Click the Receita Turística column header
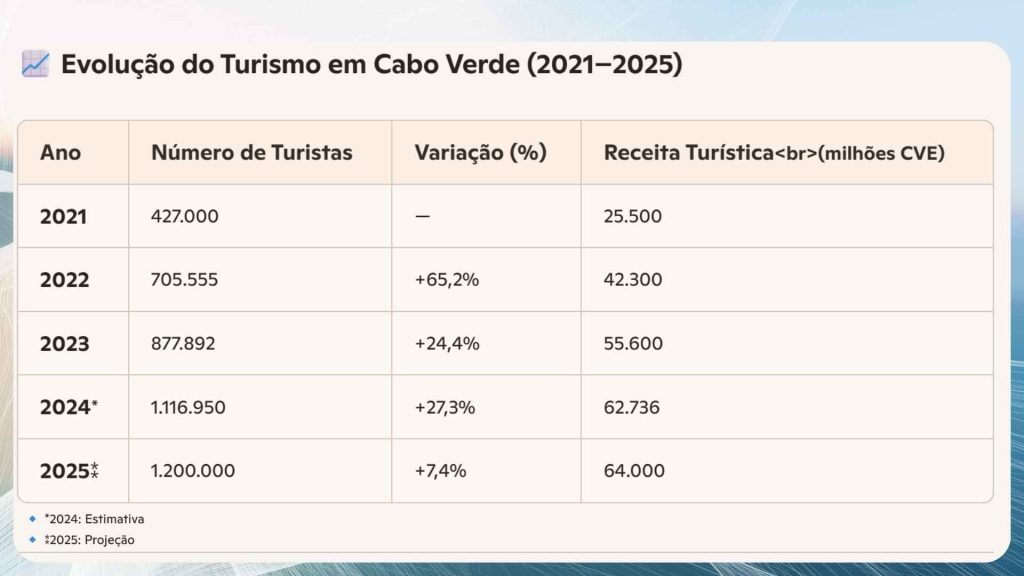The height and width of the screenshot is (576, 1024). pos(774,153)
